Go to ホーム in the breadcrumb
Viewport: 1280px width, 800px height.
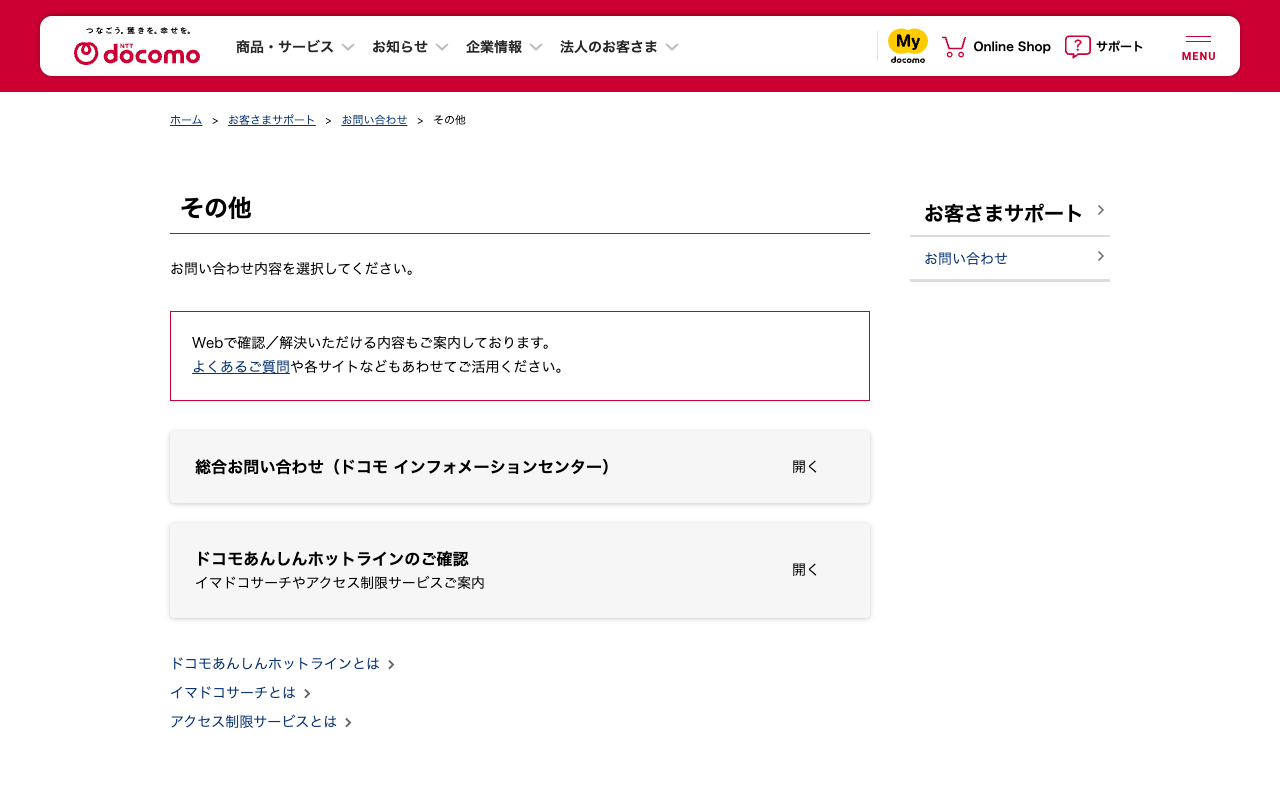pyautogui.click(x=186, y=120)
